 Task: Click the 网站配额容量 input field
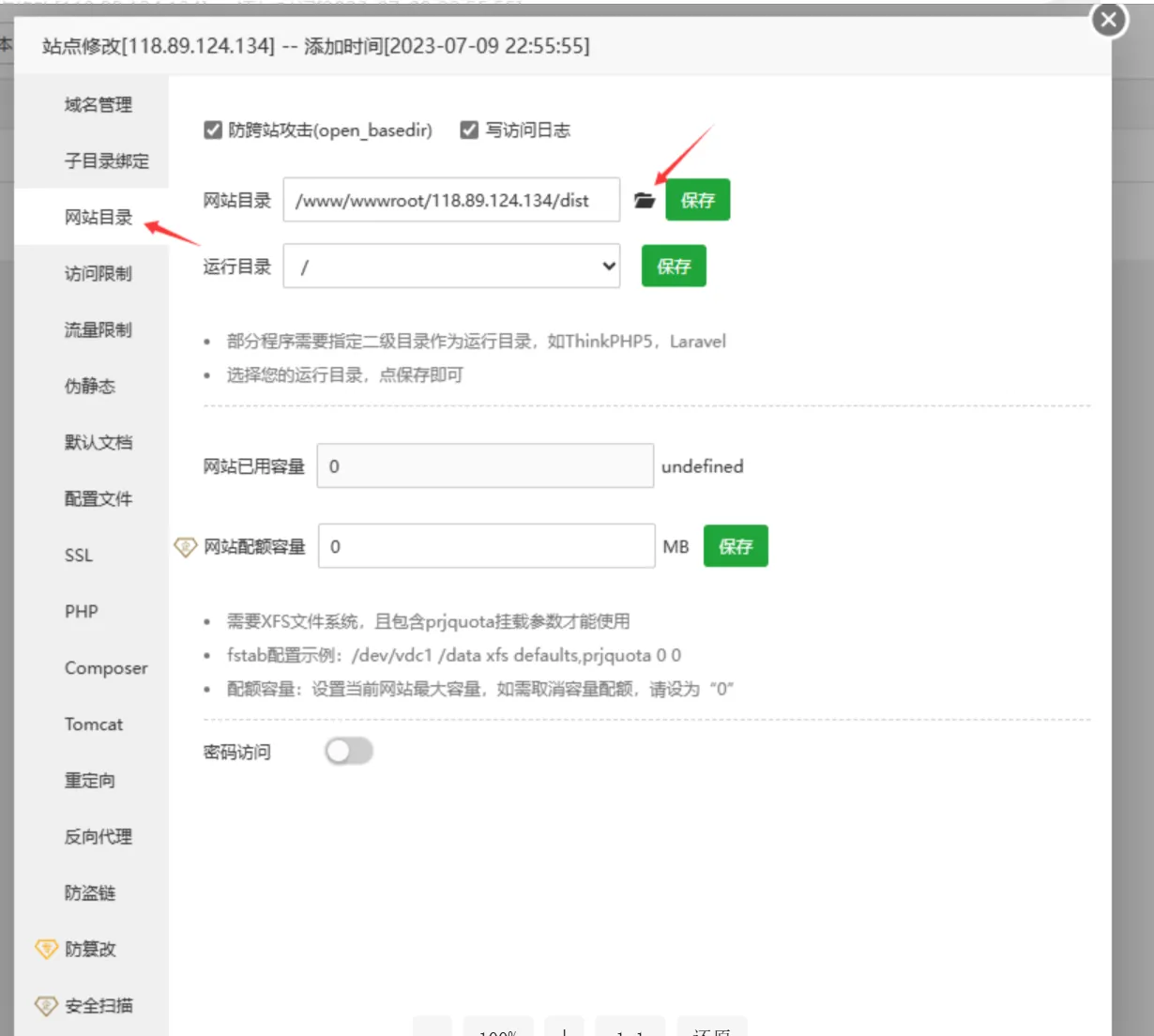487,546
